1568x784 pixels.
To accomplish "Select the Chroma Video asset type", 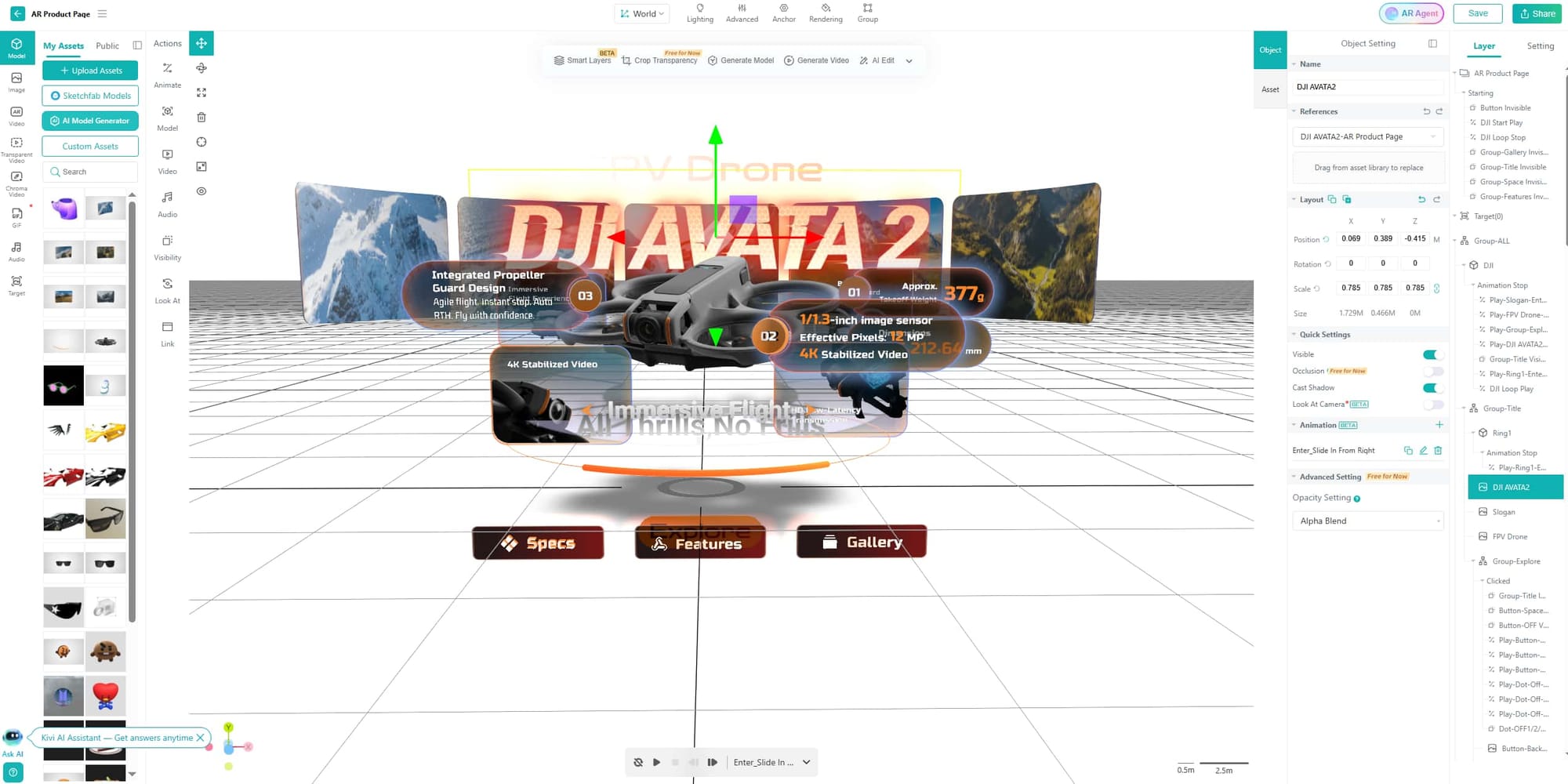I will [x=16, y=183].
